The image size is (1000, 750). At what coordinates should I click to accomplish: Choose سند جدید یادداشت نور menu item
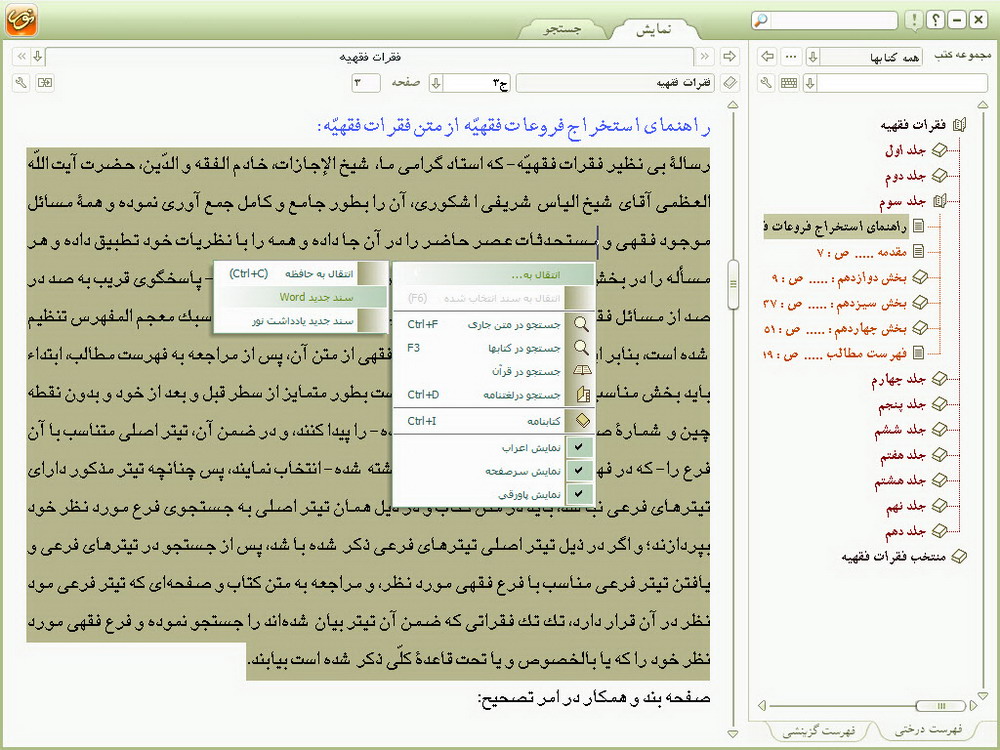pos(300,321)
